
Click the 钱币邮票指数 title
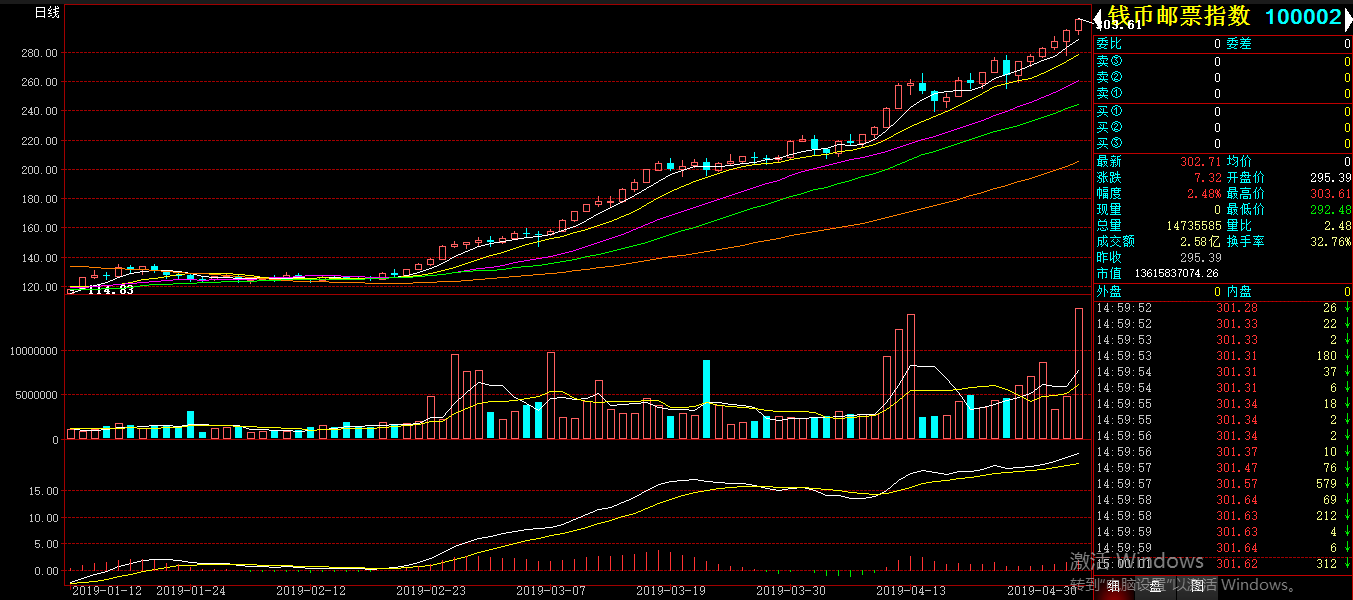coord(1179,16)
